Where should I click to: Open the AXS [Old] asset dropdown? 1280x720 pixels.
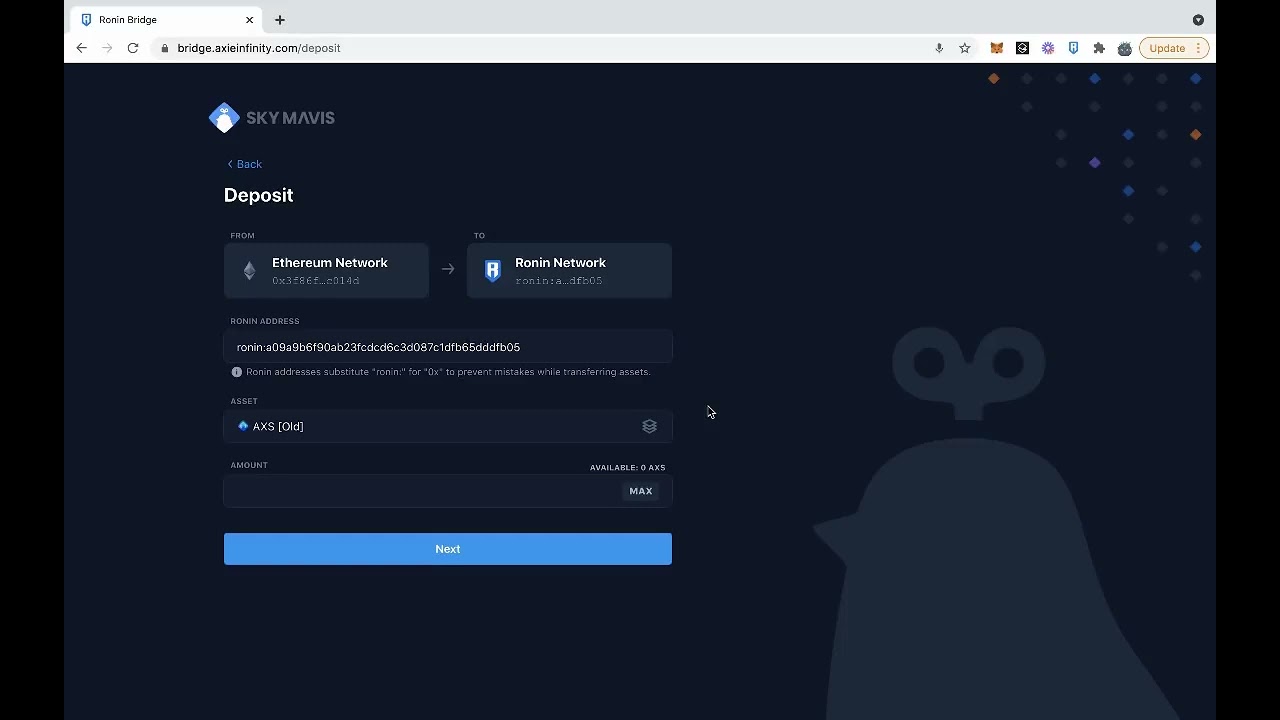[448, 426]
